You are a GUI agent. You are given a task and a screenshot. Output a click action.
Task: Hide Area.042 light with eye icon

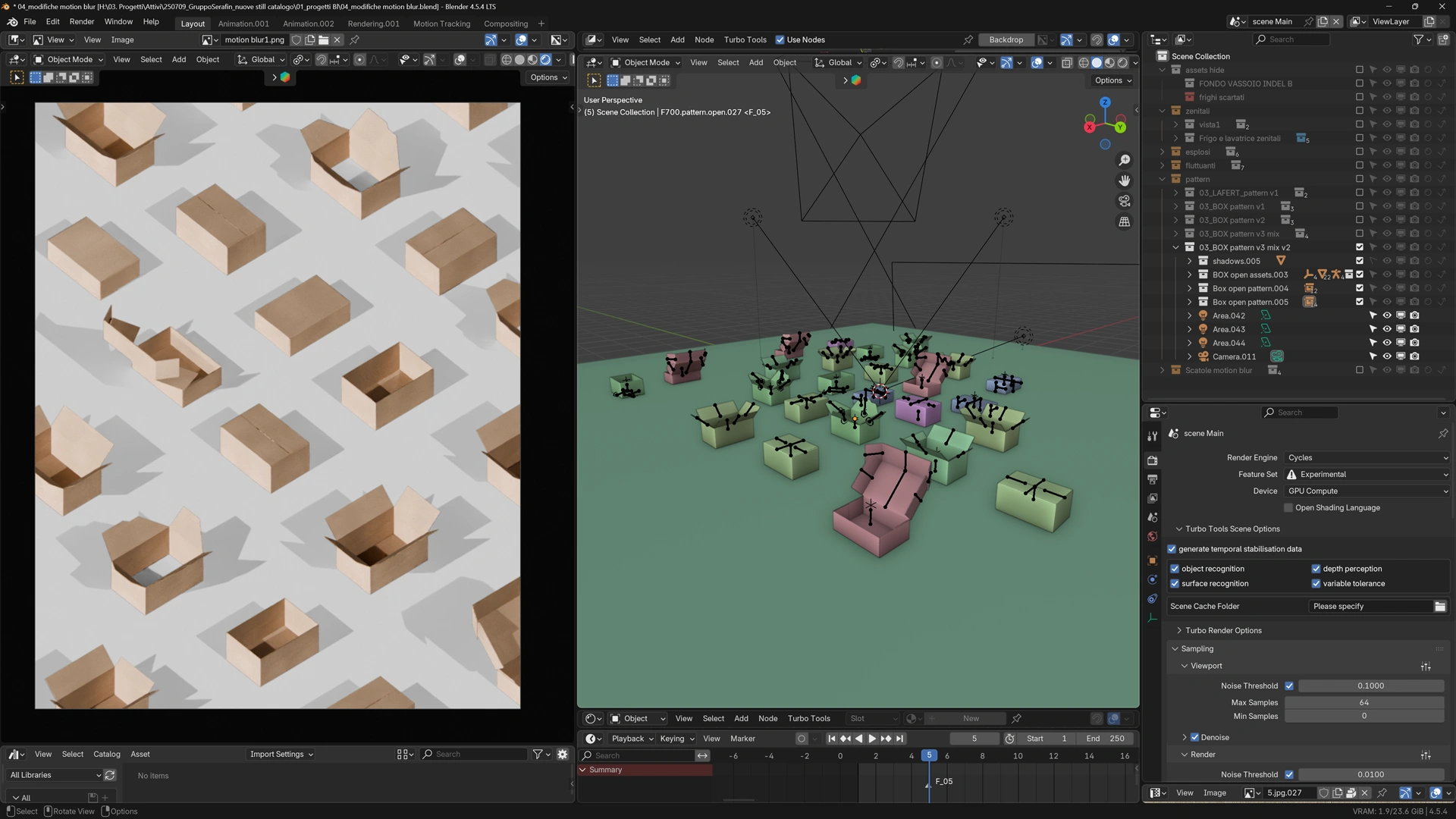[1387, 315]
